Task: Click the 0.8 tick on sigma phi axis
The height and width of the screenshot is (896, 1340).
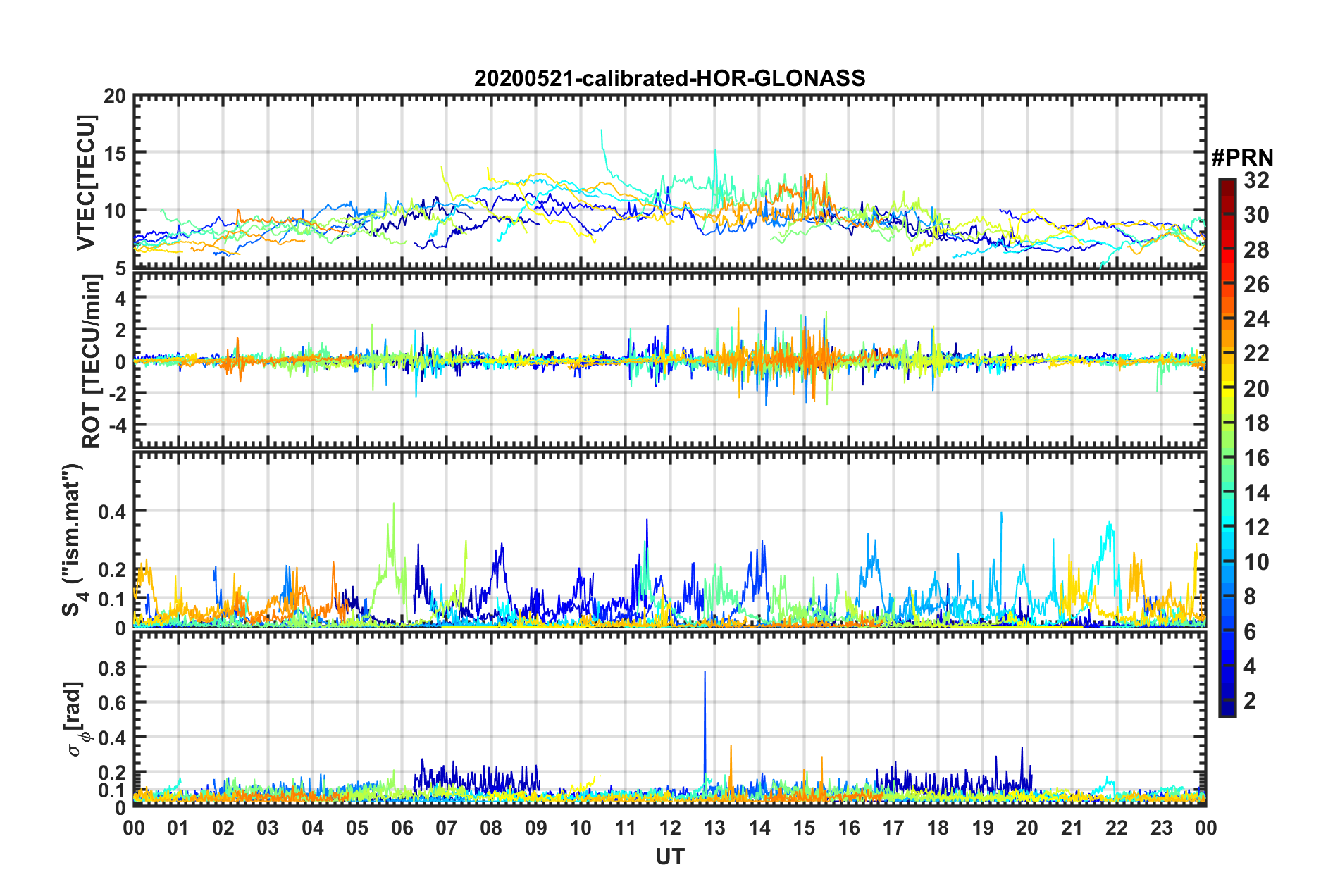Action: pos(112,668)
